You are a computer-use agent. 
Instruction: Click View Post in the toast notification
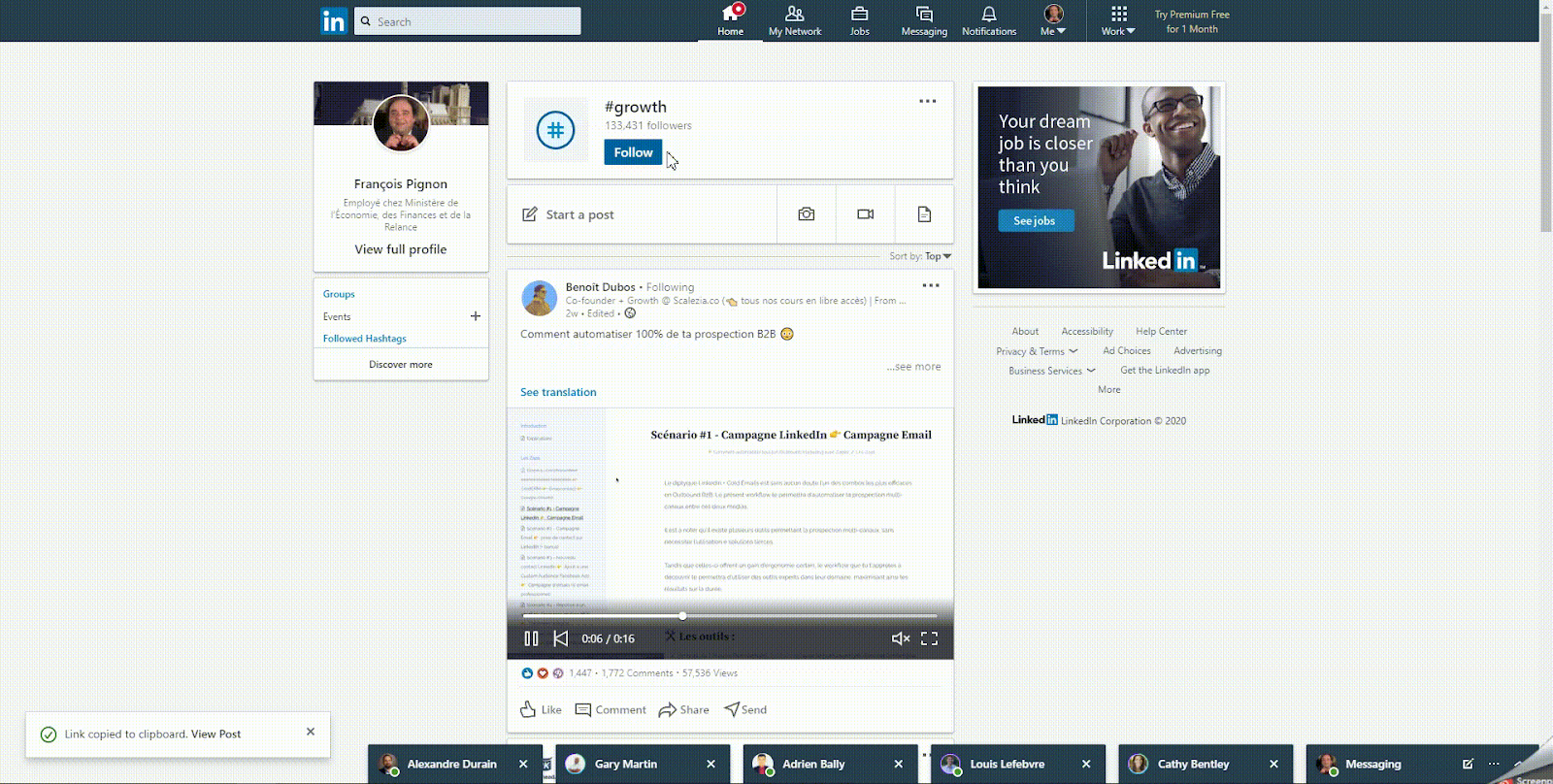(x=216, y=735)
